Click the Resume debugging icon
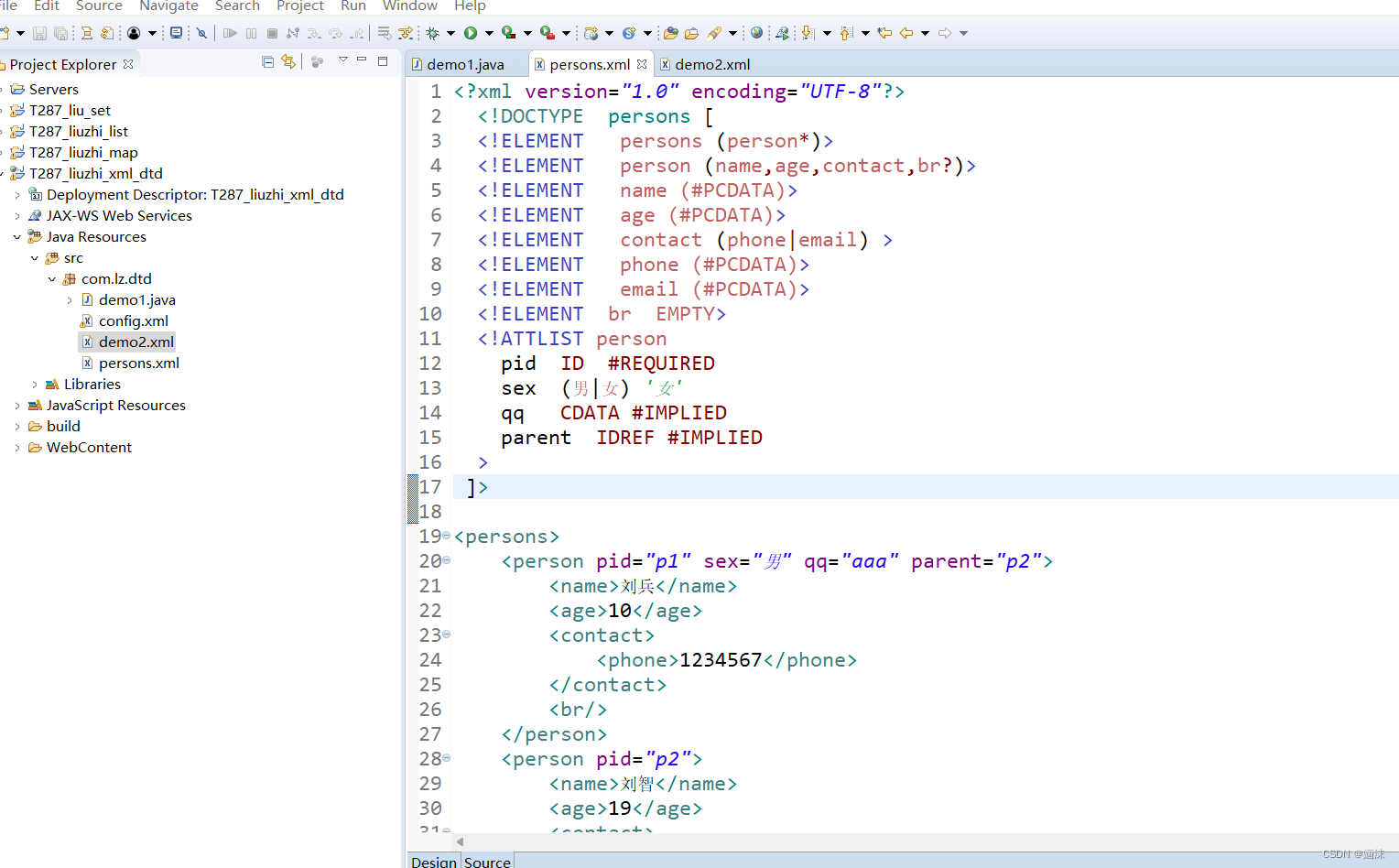Screen dimensions: 1399x868 click(230, 33)
